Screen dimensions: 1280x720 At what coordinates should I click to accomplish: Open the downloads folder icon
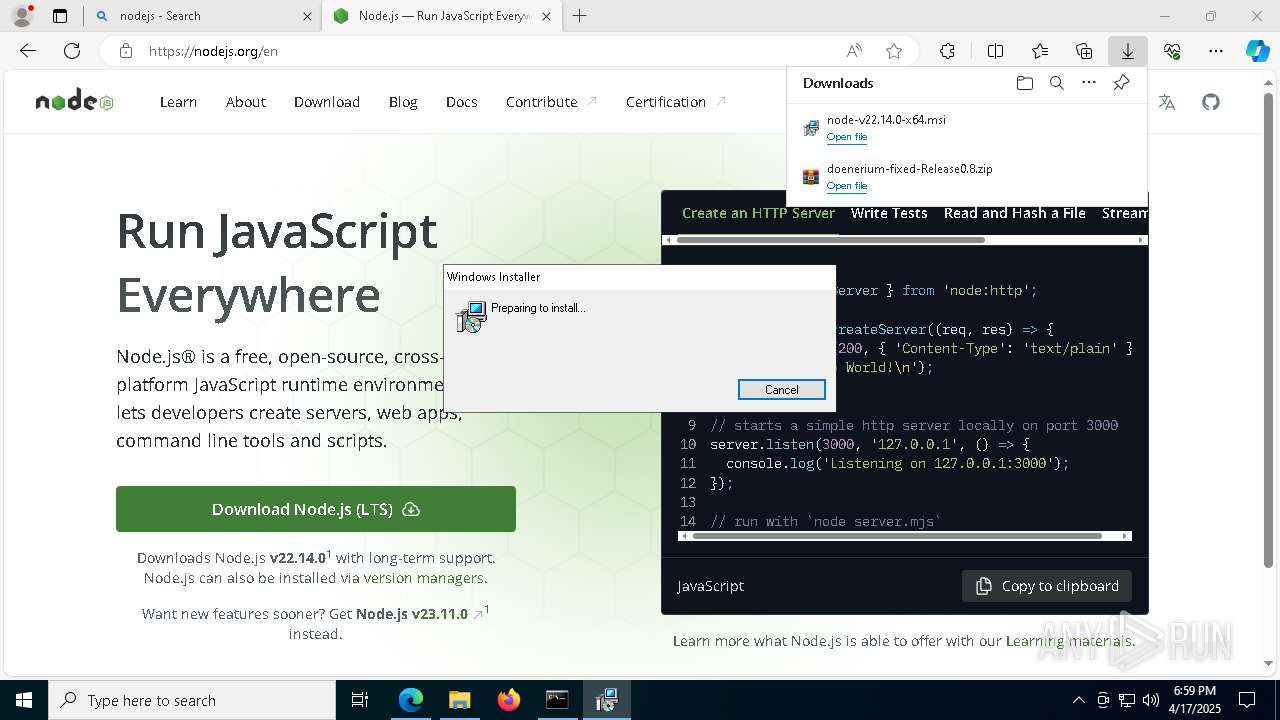1025,83
